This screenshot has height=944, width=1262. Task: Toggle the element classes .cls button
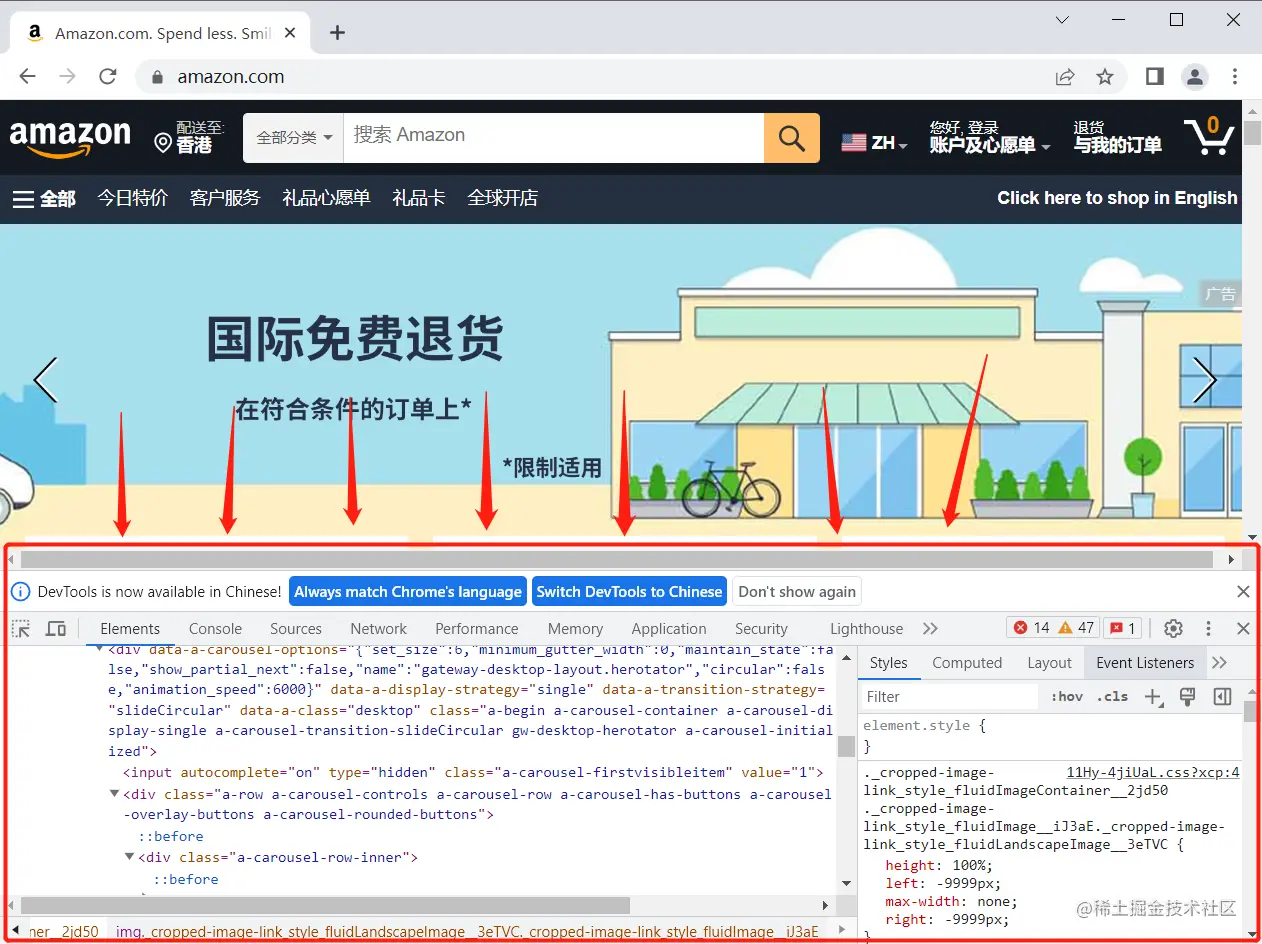tap(1112, 696)
